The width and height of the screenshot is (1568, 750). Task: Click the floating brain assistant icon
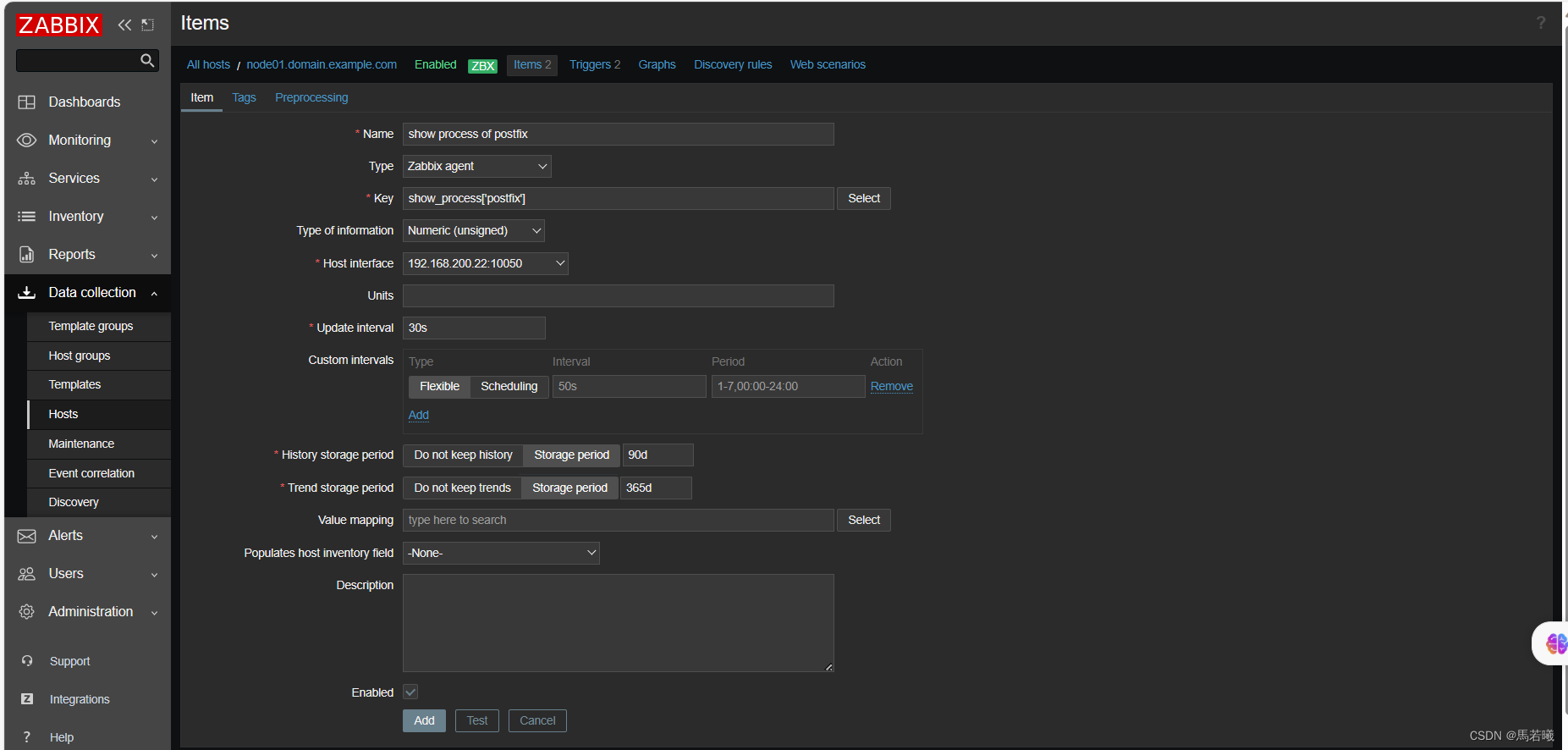click(x=1556, y=643)
